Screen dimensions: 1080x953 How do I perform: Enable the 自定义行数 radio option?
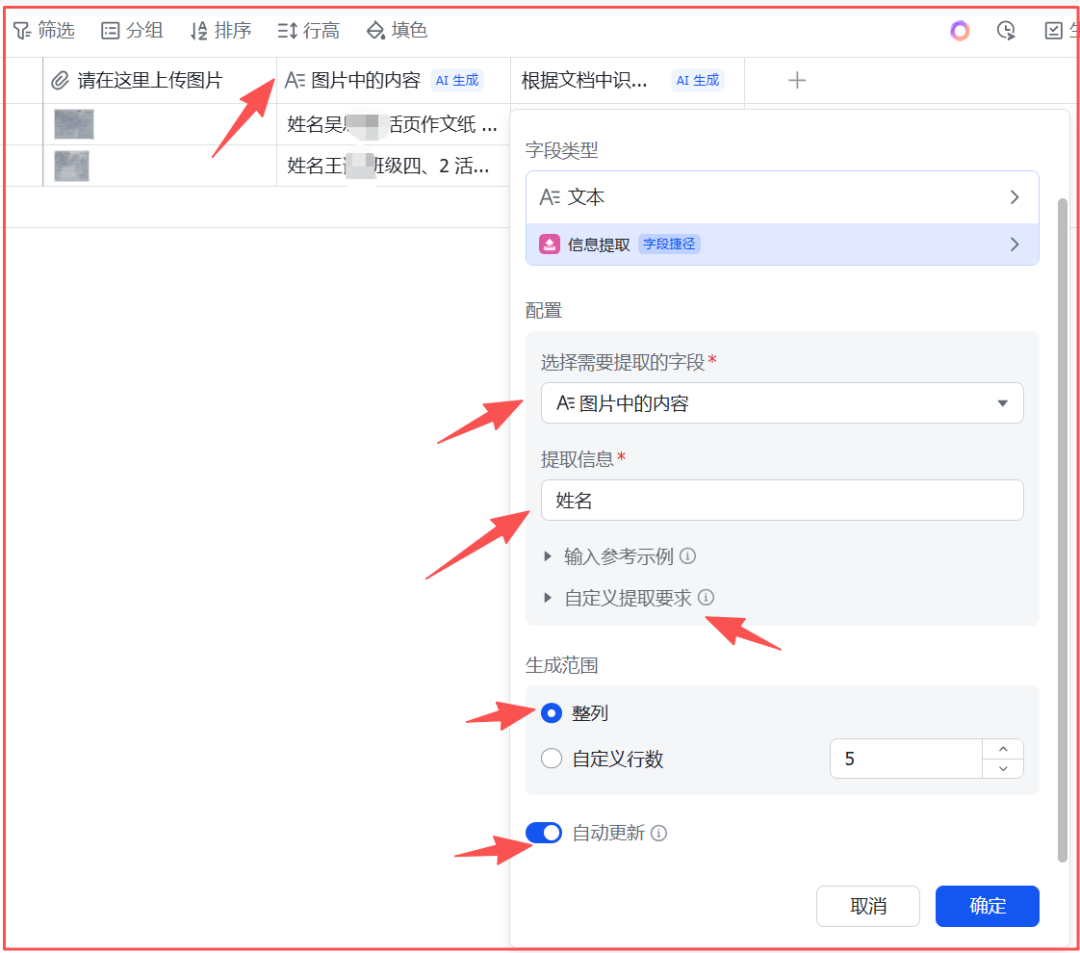click(551, 758)
